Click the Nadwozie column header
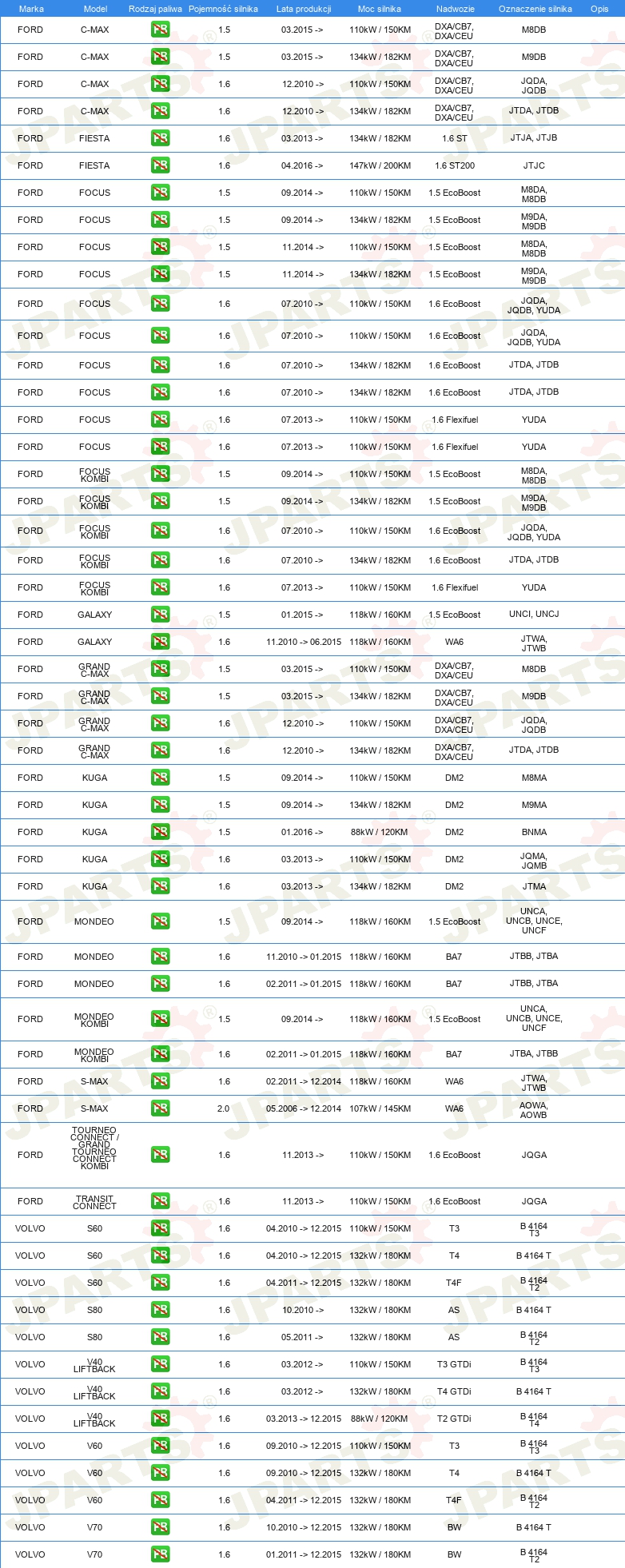Image resolution: width=625 pixels, height=1568 pixels. coord(455,9)
